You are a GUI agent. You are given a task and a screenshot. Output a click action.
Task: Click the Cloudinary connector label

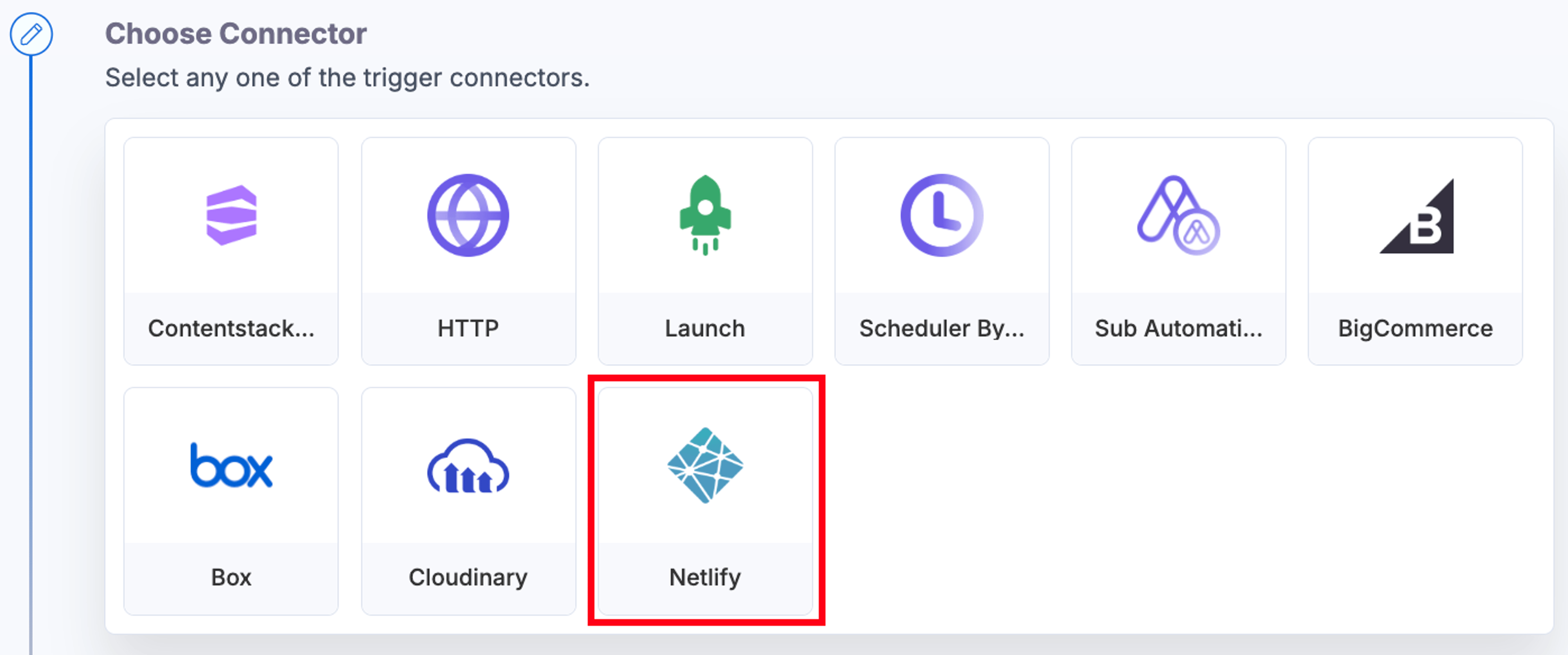(x=468, y=577)
